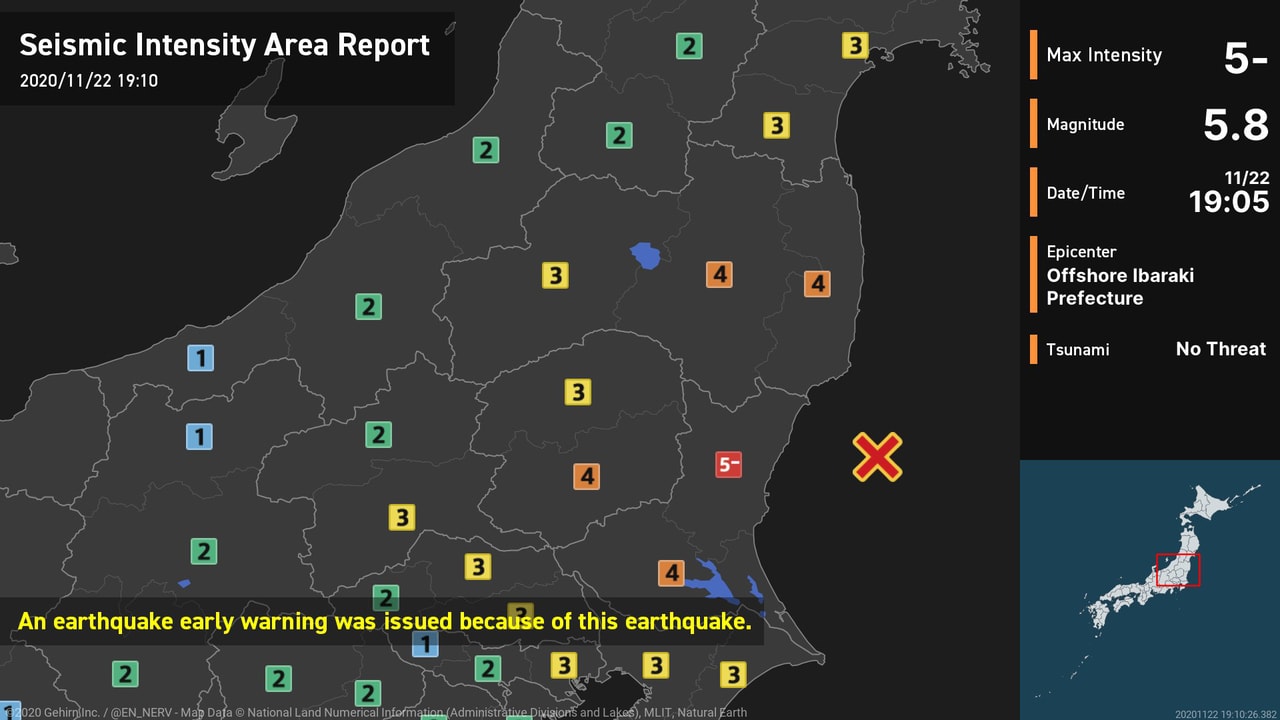Click the Magnitude 5.8 reading
This screenshot has height=720, width=1280.
(x=1235, y=126)
